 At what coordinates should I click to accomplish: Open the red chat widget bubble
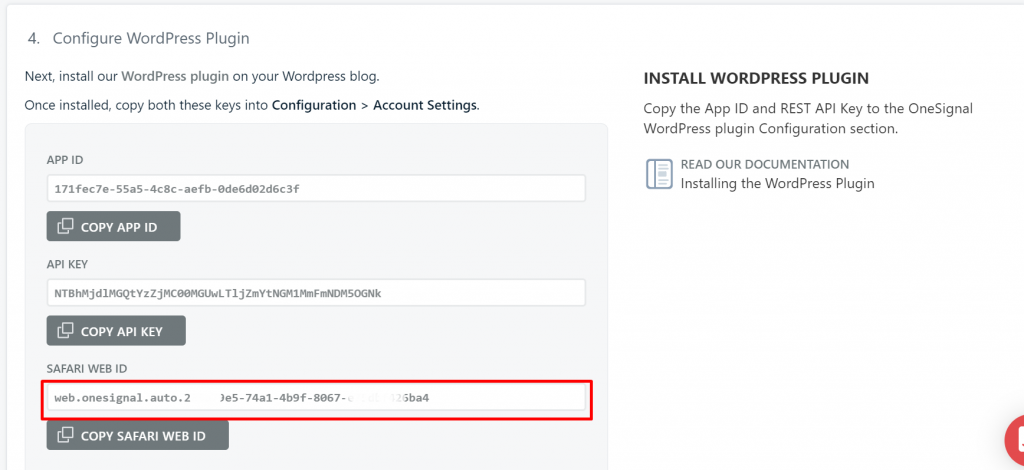pos(1014,440)
